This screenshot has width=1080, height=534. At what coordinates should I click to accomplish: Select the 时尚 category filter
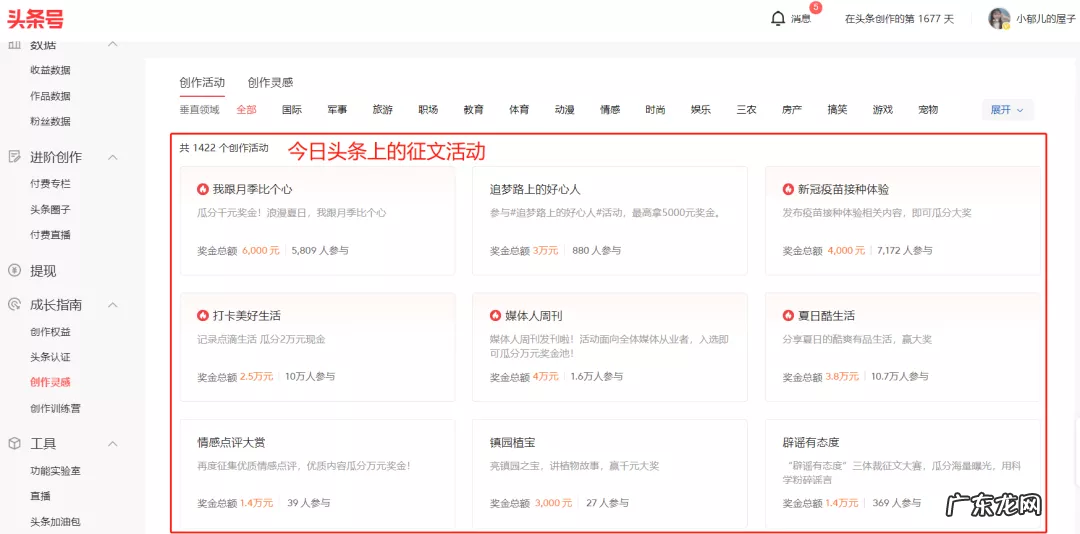pyautogui.click(x=655, y=110)
